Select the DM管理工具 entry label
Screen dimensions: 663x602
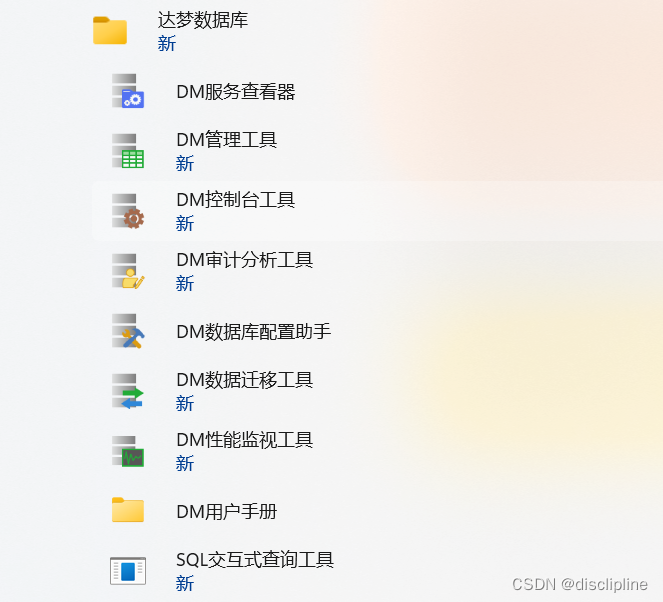[x=227, y=140]
